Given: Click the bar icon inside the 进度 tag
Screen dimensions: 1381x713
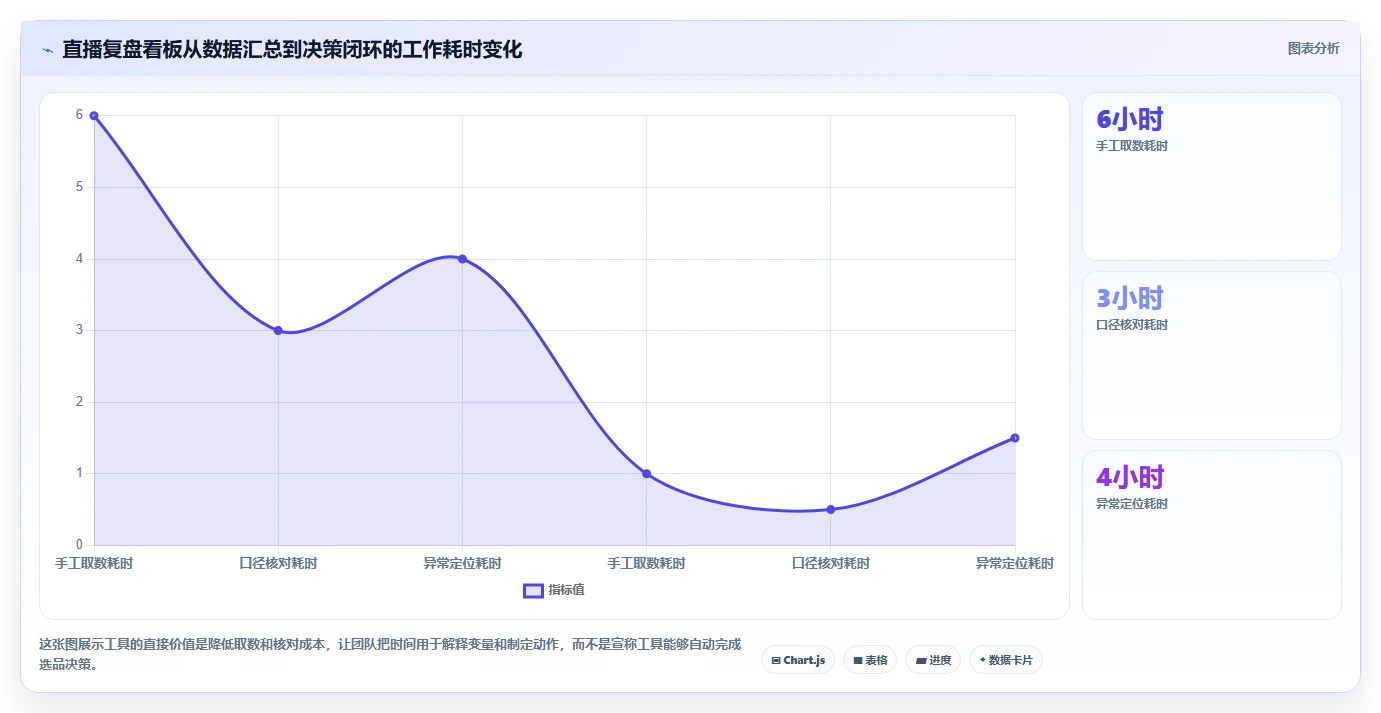Looking at the screenshot, I should [x=921, y=660].
